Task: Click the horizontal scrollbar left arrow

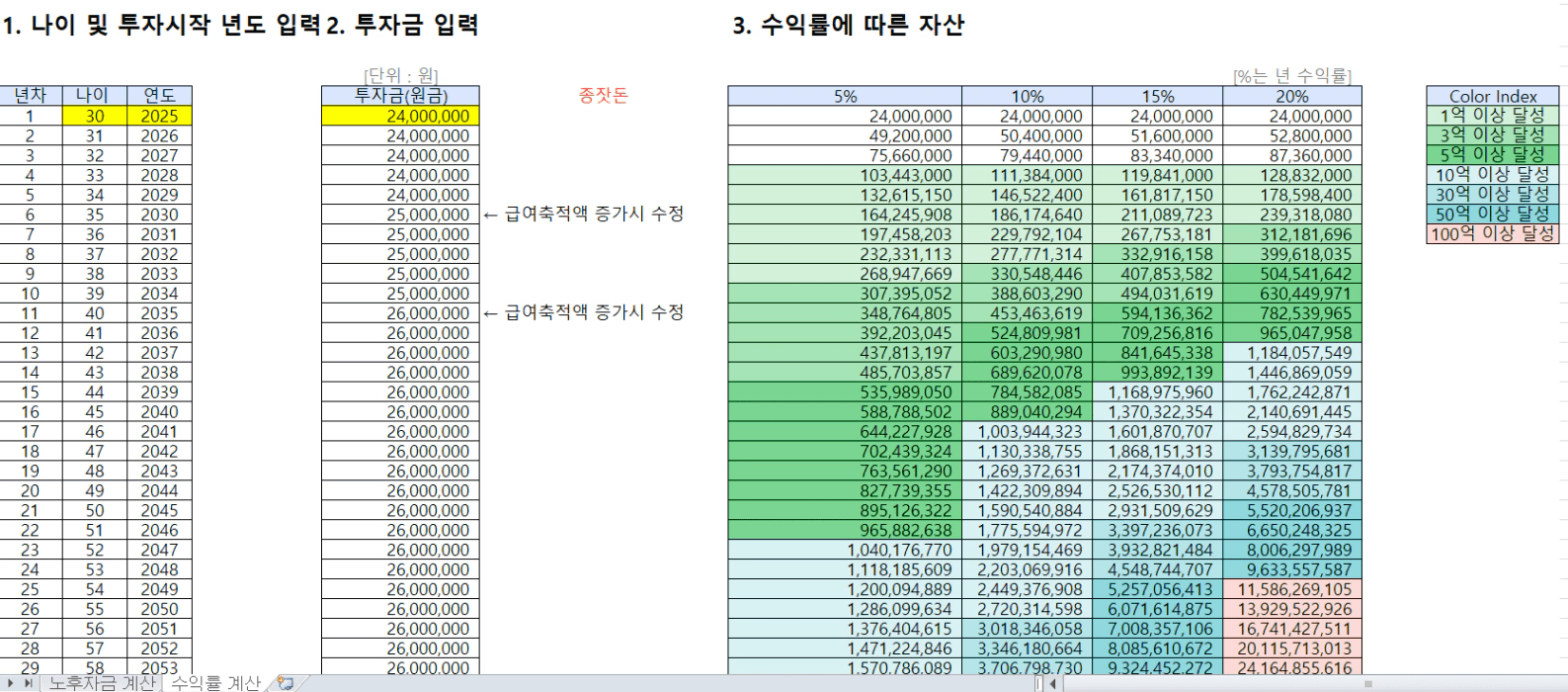Action: tap(1053, 683)
